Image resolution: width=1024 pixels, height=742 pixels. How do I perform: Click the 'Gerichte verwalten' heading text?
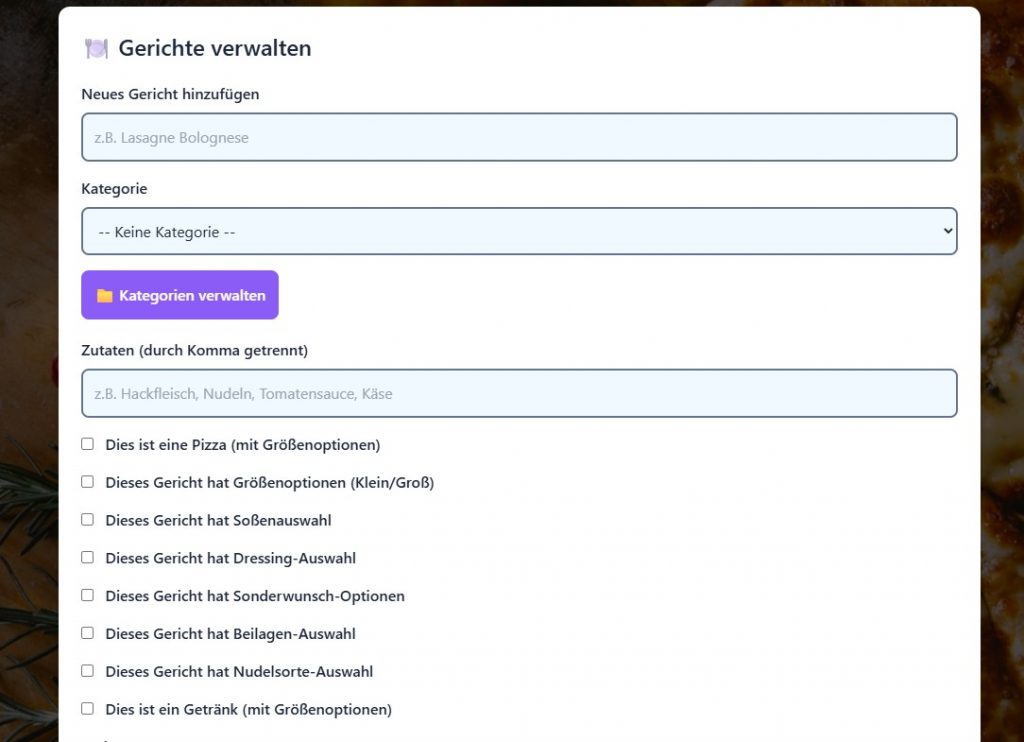coord(214,48)
